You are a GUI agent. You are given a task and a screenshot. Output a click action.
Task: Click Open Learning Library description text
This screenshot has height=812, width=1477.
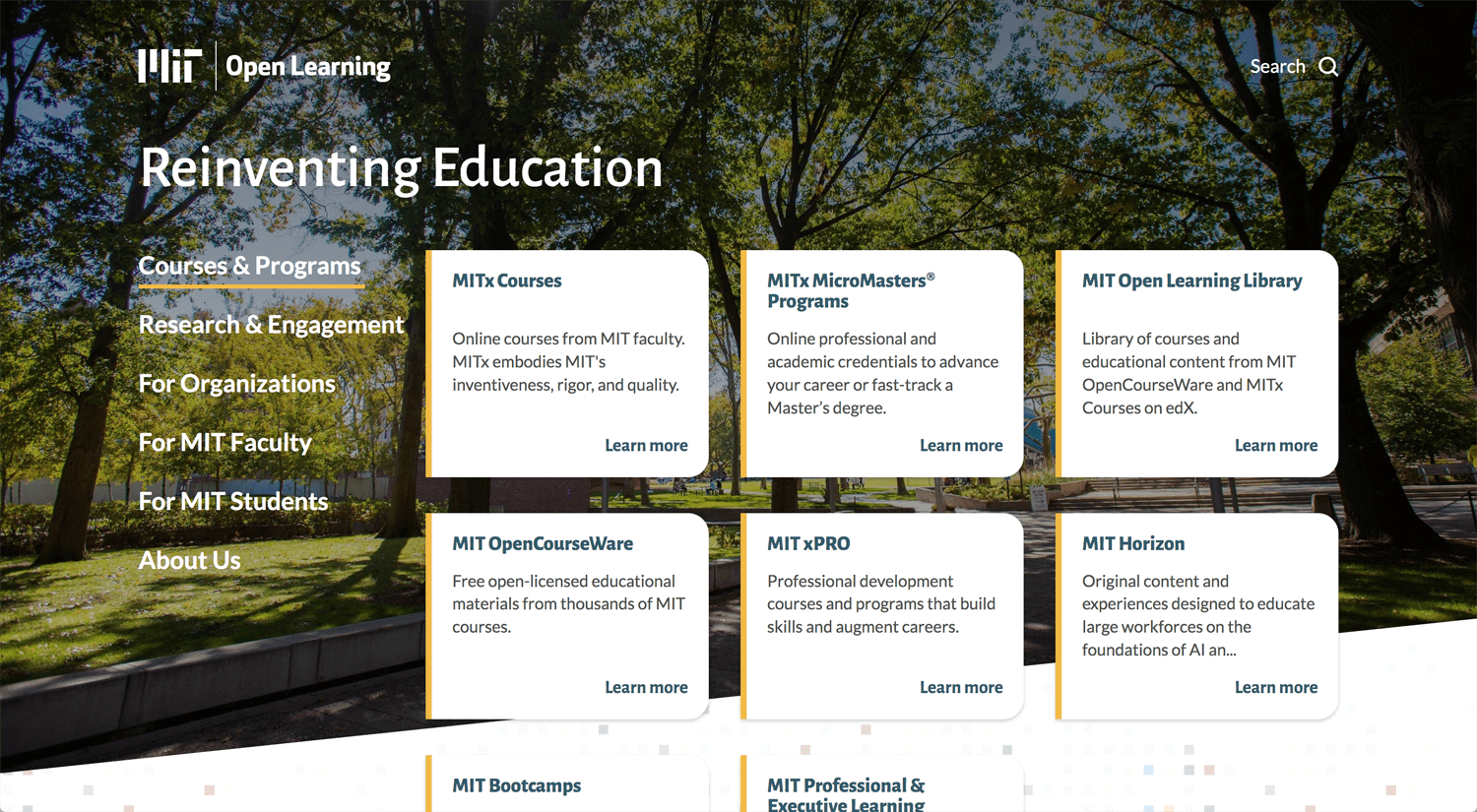coord(1188,373)
